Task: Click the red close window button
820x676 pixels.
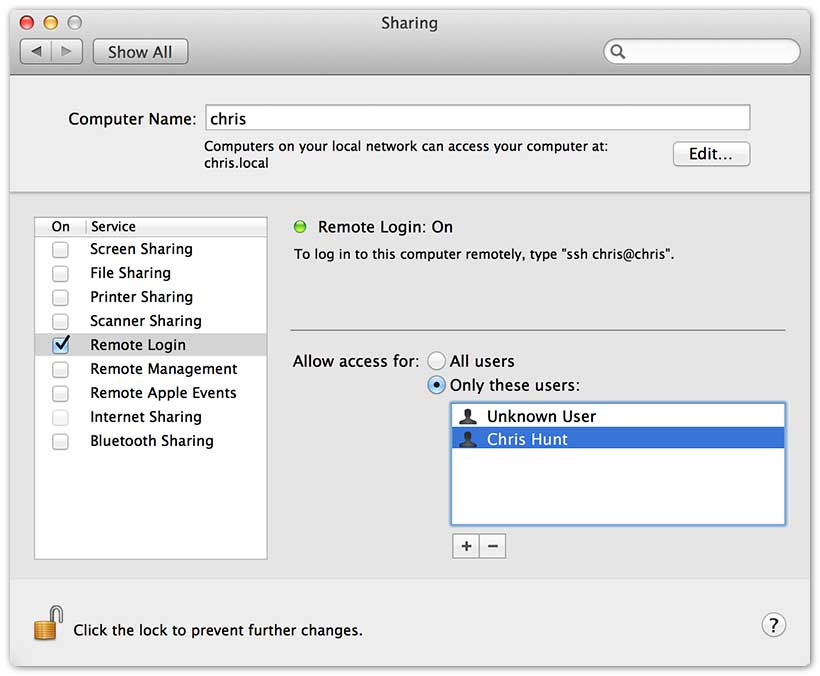Action: (x=27, y=22)
